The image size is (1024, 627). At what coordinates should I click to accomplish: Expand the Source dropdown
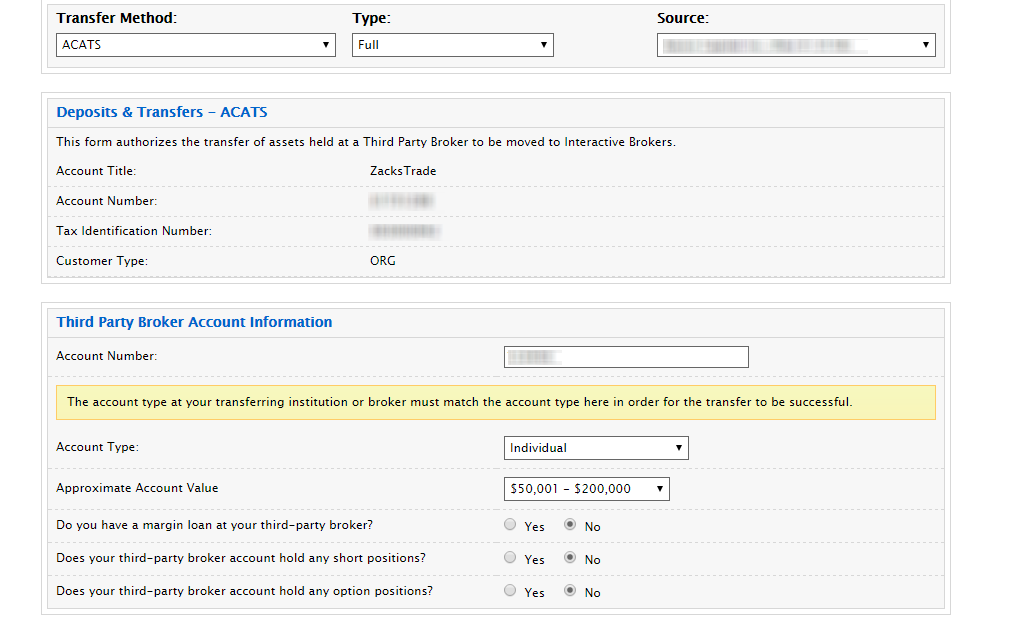tap(795, 45)
